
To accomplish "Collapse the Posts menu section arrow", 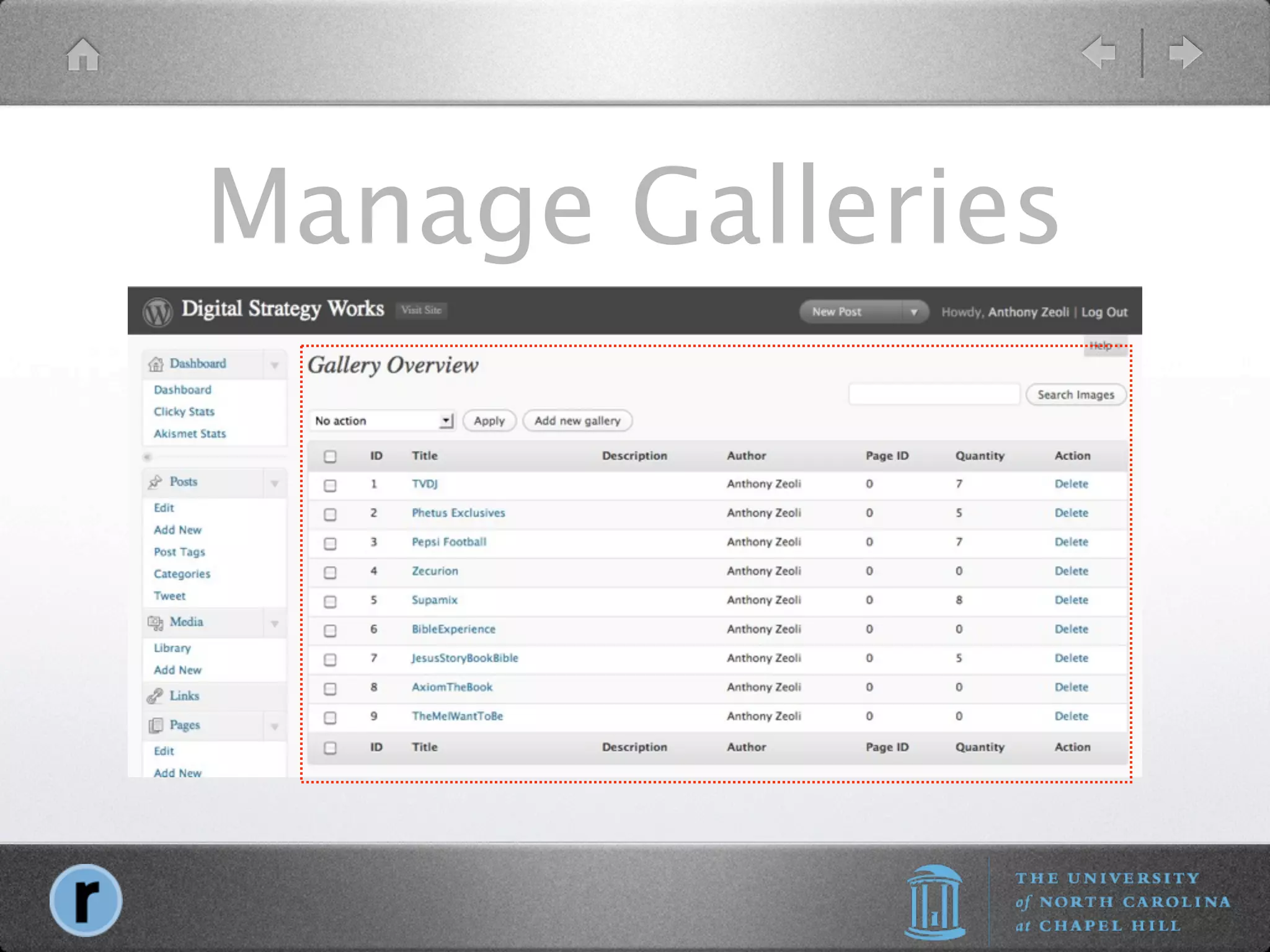I will [x=275, y=483].
